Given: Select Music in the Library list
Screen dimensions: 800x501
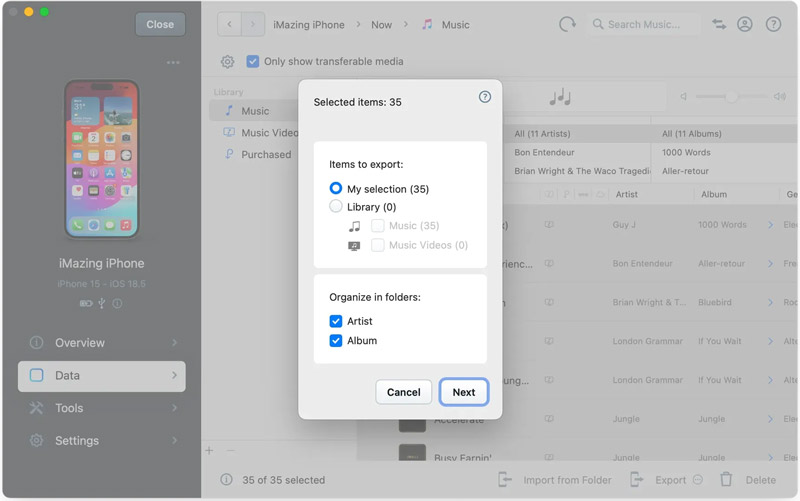Looking at the screenshot, I should [x=254, y=111].
